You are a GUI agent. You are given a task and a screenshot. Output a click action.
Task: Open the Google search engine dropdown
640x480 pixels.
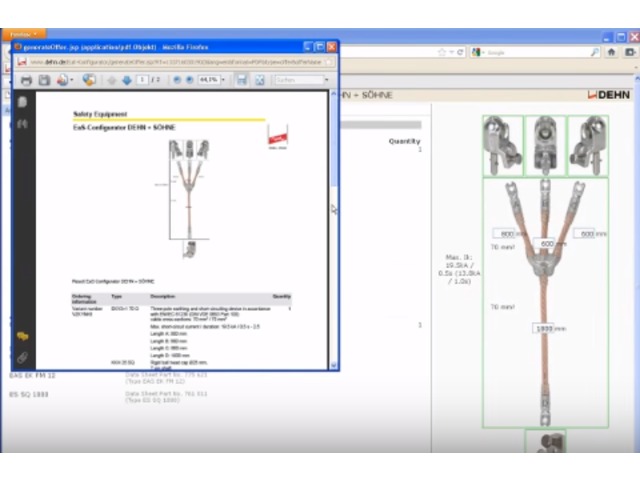478,52
